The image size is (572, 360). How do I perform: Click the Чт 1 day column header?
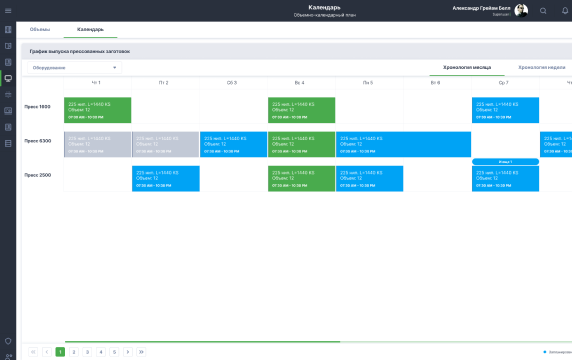(96, 83)
